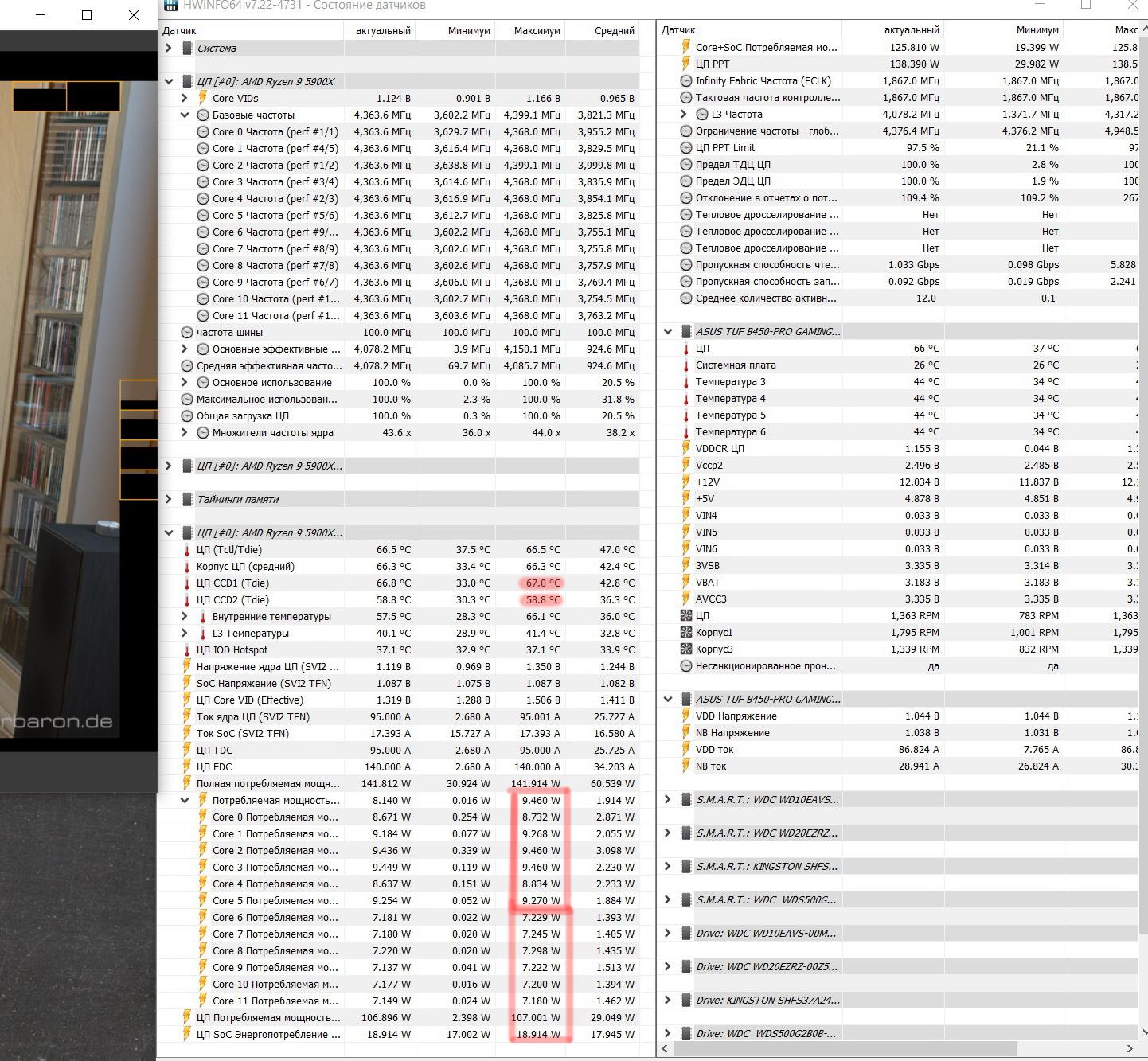The width and height of the screenshot is (1148, 1061).
Task: Expand S.M.A.R.T.: WDC WD10EAVS group
Action: tap(668, 799)
